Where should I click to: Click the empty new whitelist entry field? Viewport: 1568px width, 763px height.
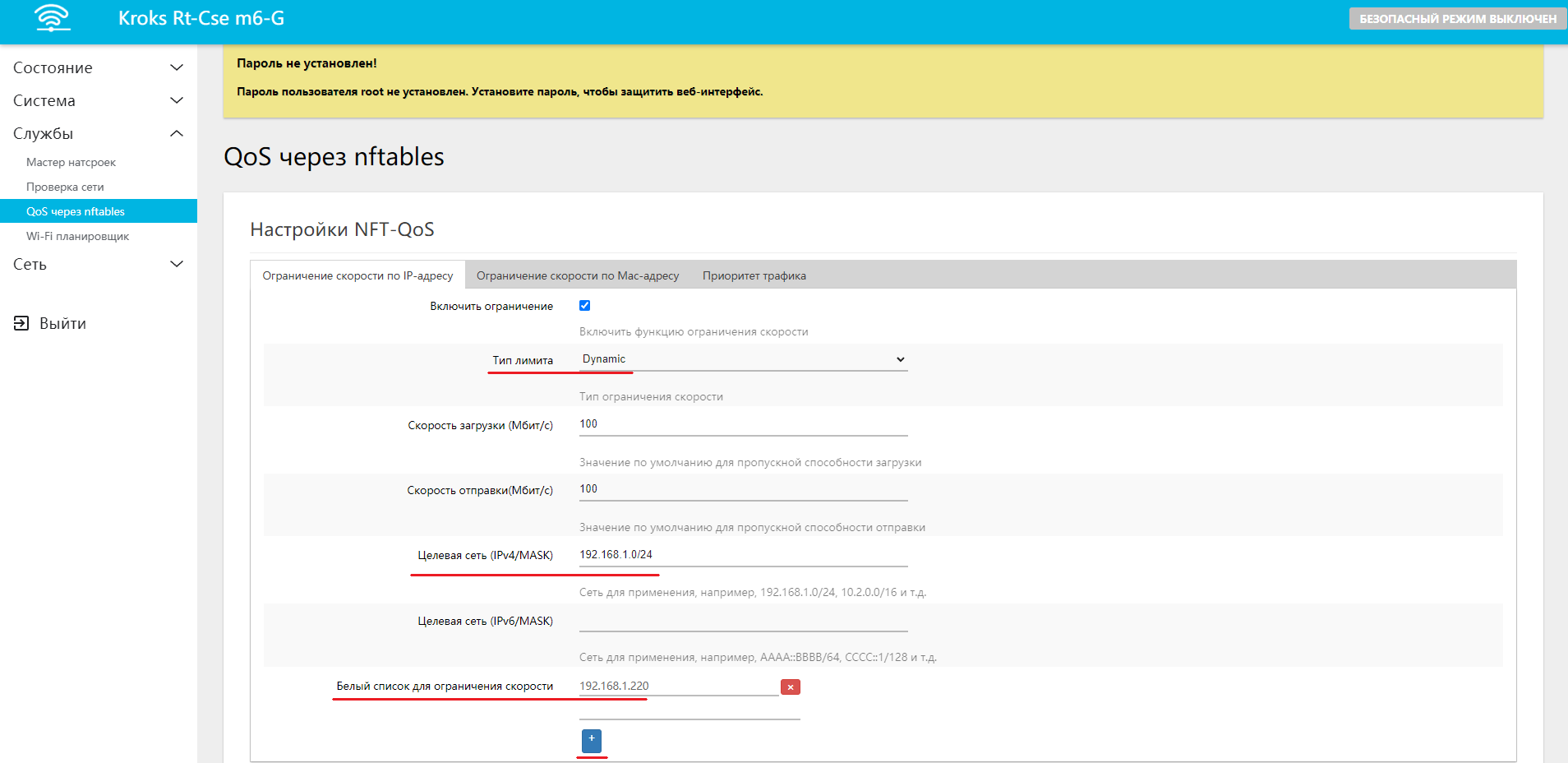(689, 710)
